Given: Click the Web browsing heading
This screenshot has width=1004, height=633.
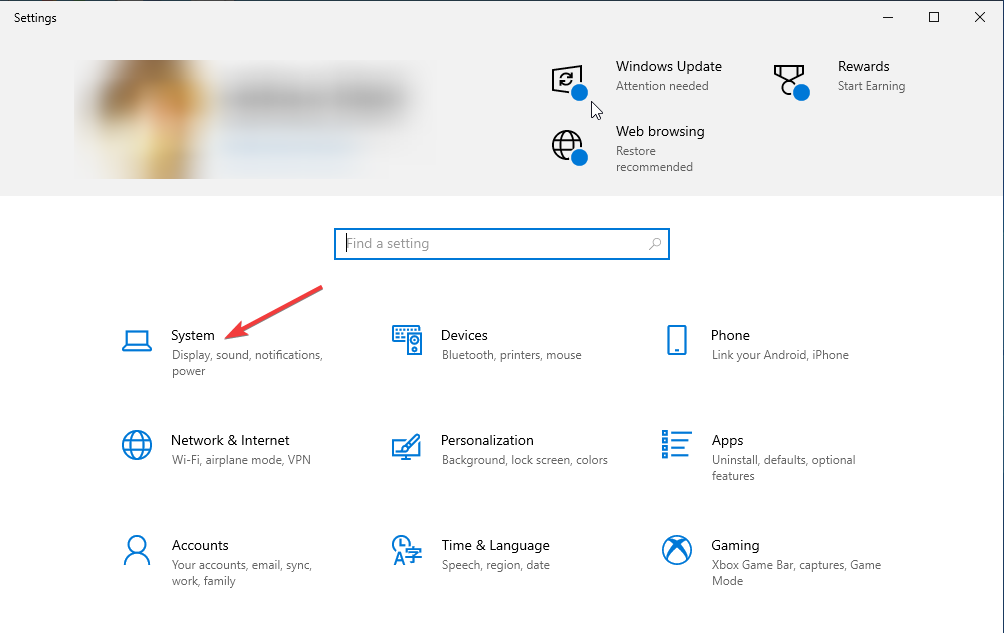Looking at the screenshot, I should [x=660, y=131].
